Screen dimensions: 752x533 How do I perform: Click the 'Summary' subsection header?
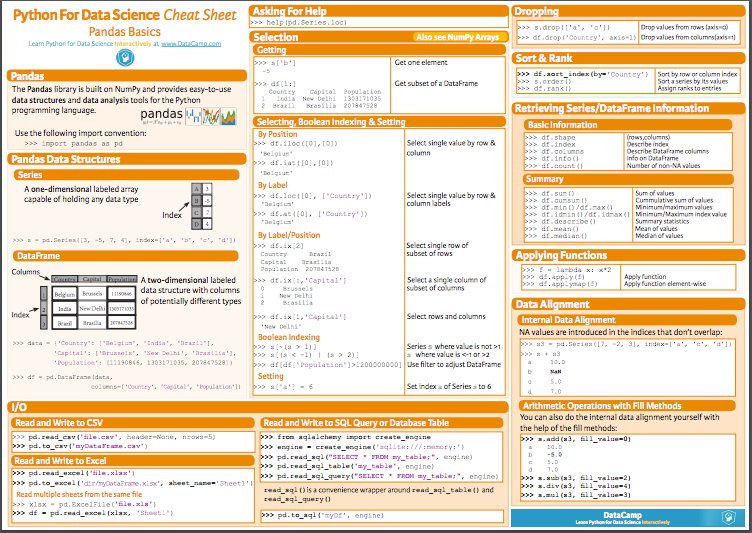[x=628, y=179]
